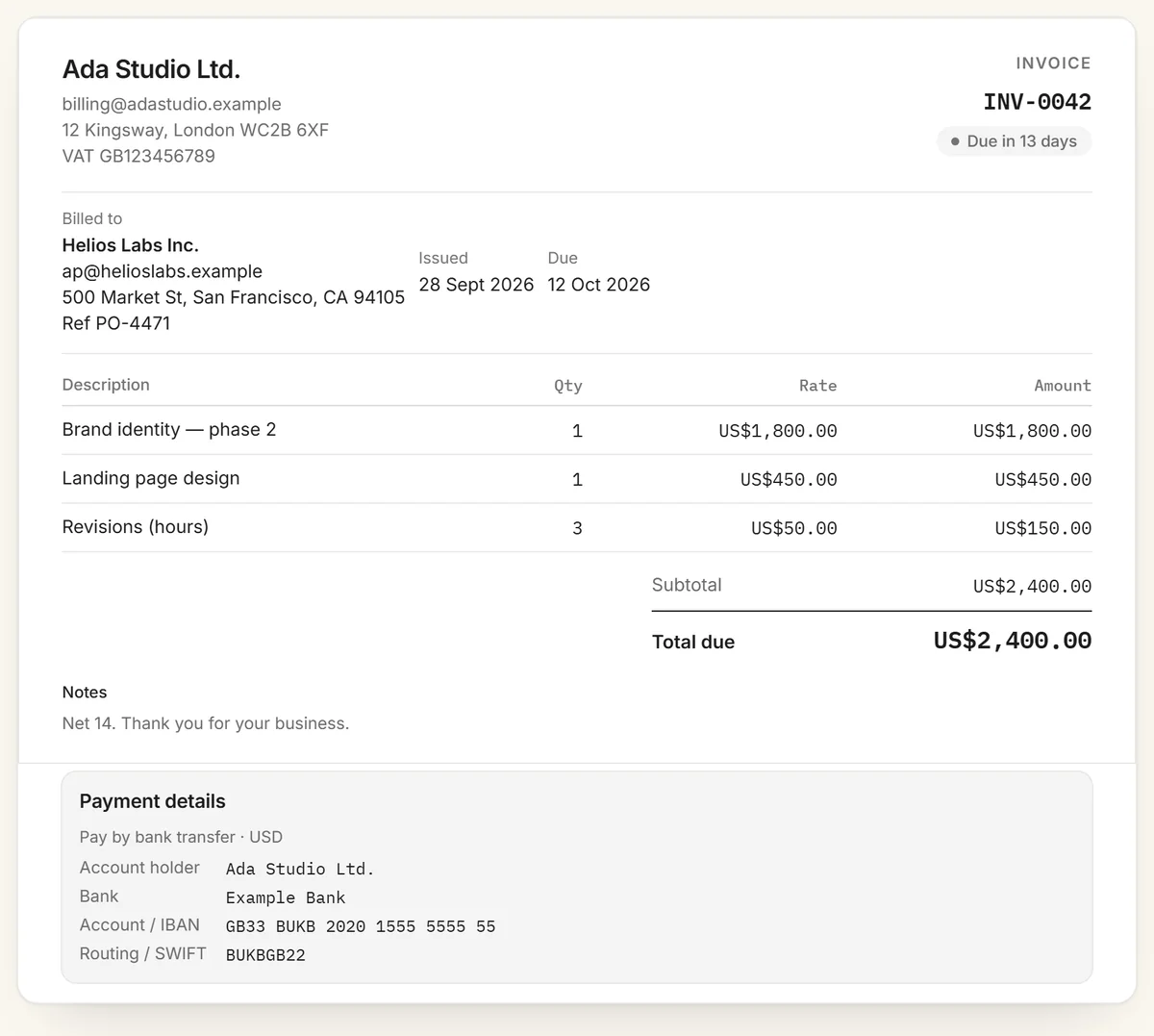Click the 'Due in 13 days' status badge
1154x1036 pixels.
[1015, 141]
